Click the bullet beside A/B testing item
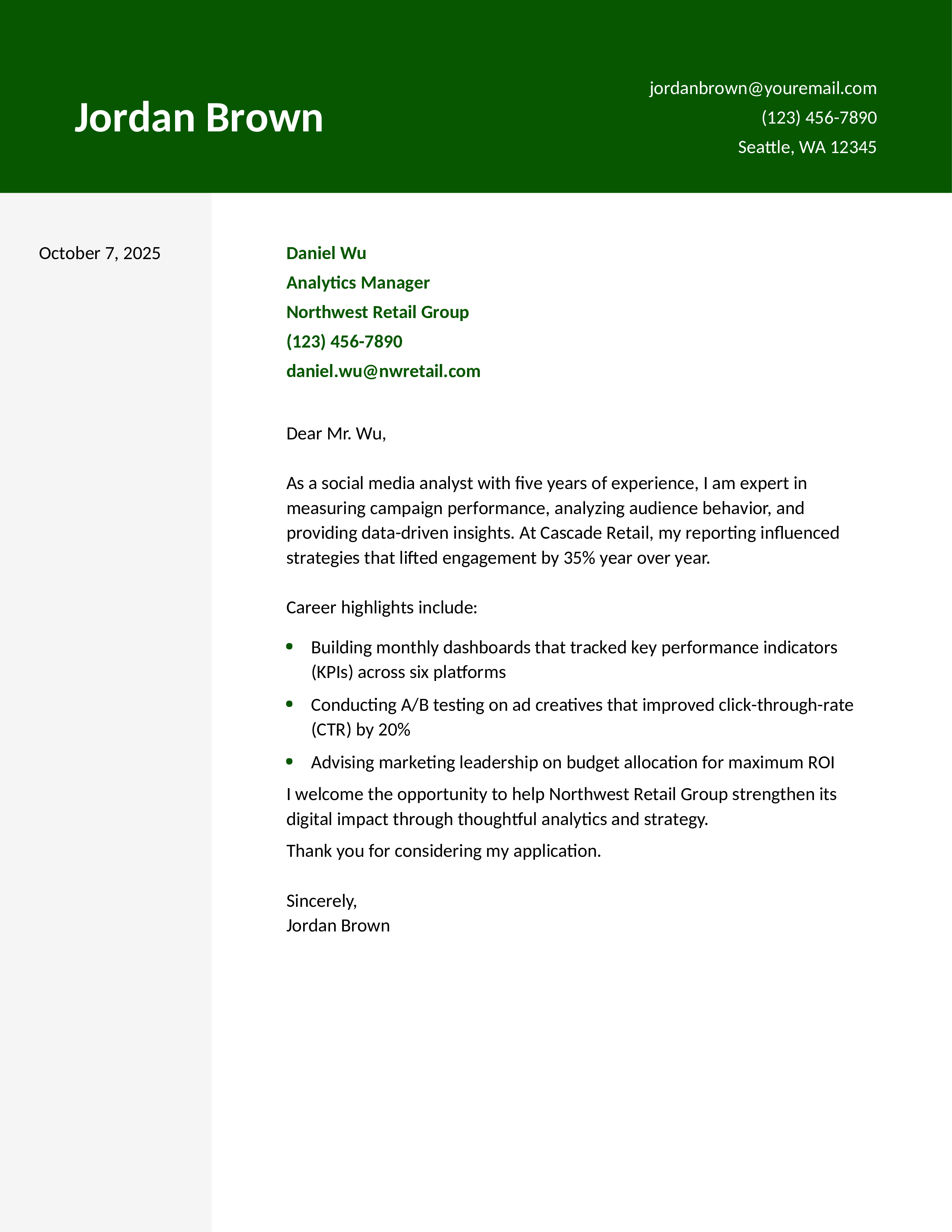 tap(289, 704)
